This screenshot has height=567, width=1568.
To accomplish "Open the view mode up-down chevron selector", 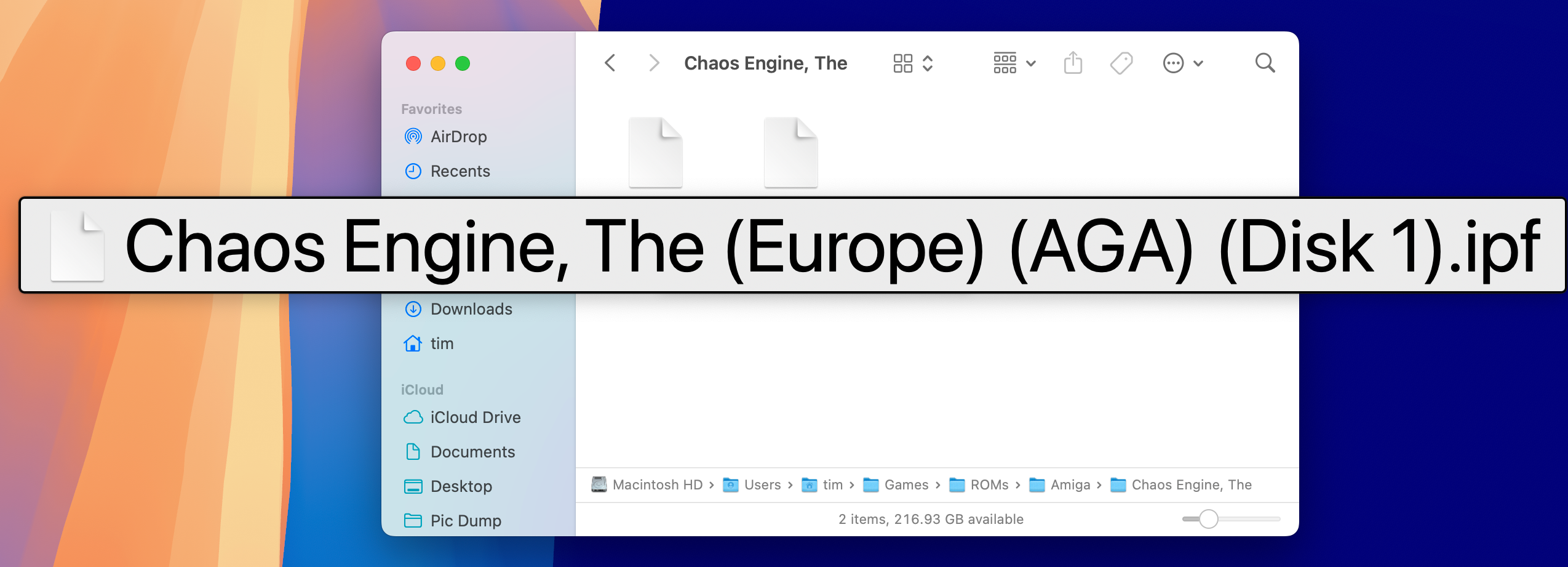I will [x=928, y=63].
